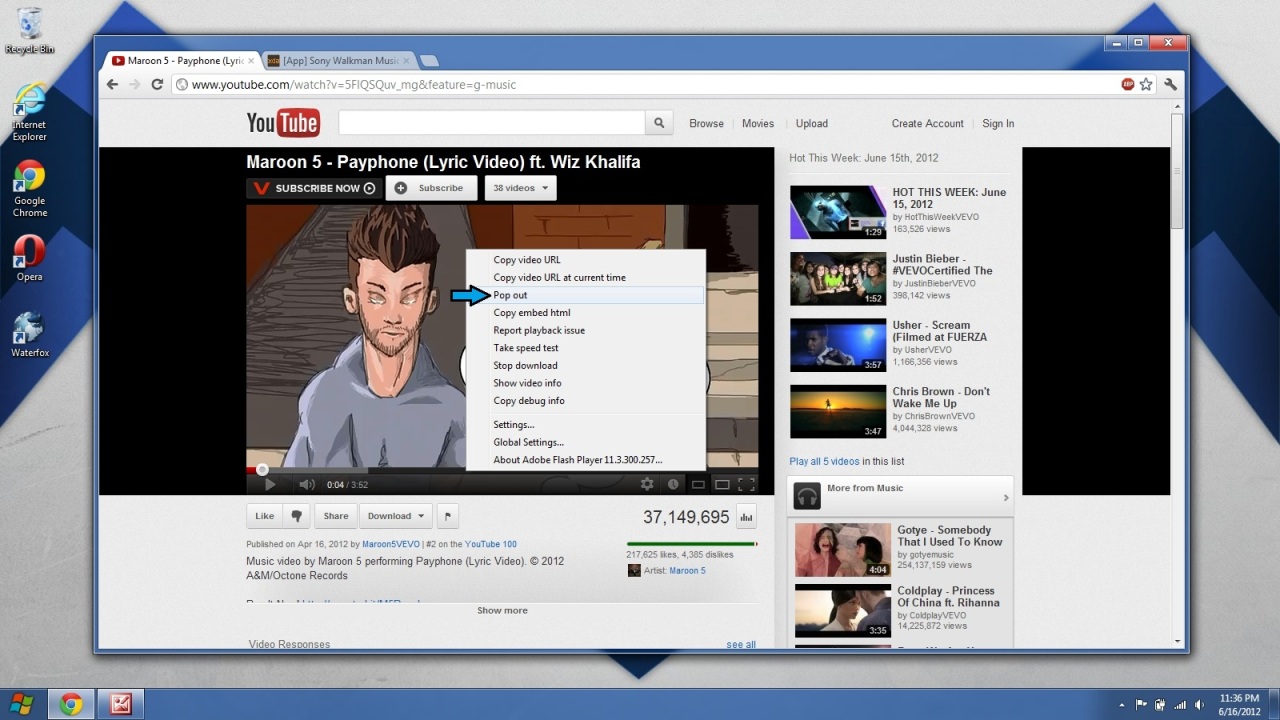This screenshot has height=720, width=1280.
Task: Open the Usher - Scream video thumbnail
Action: click(838, 345)
